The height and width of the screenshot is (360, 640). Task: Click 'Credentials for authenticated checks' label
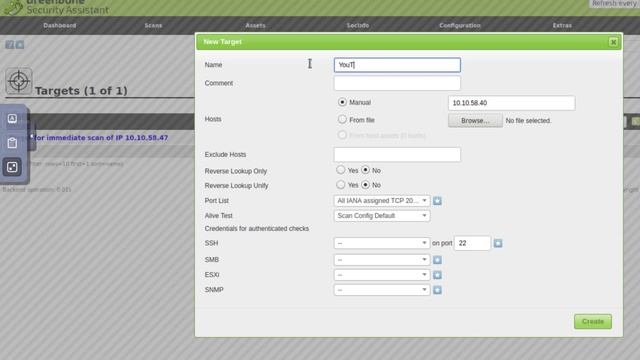[257, 229]
